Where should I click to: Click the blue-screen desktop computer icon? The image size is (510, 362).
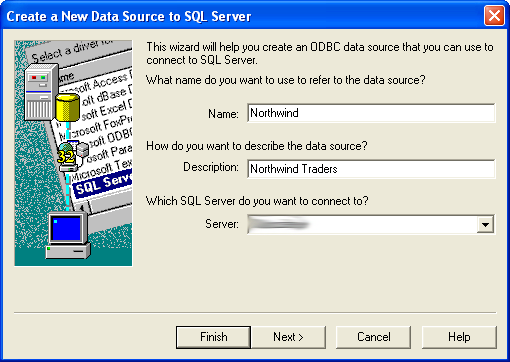(x=68, y=235)
